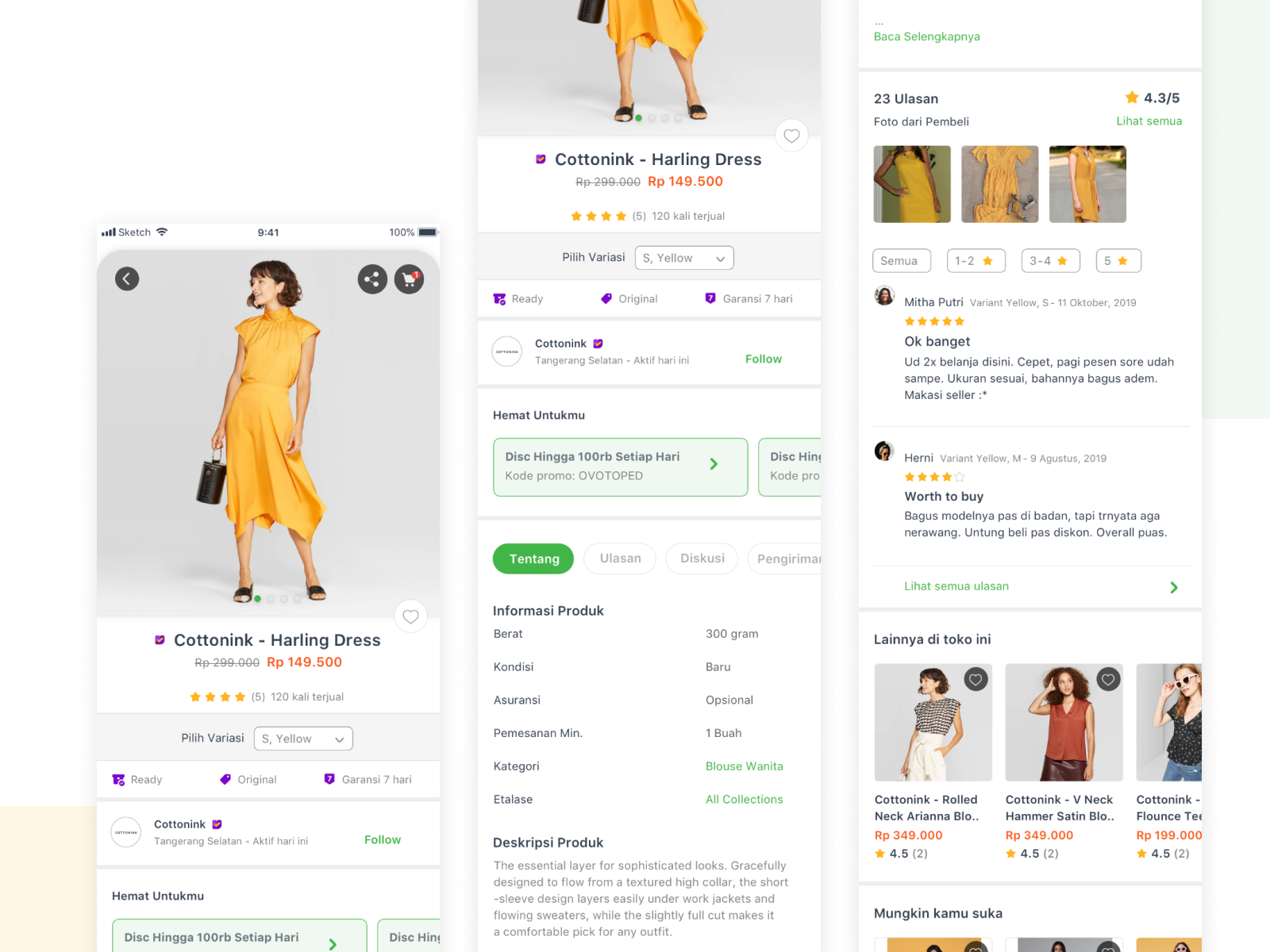The width and height of the screenshot is (1270, 952).
Task: Filter reviews by 5 star chip
Action: tap(1118, 261)
